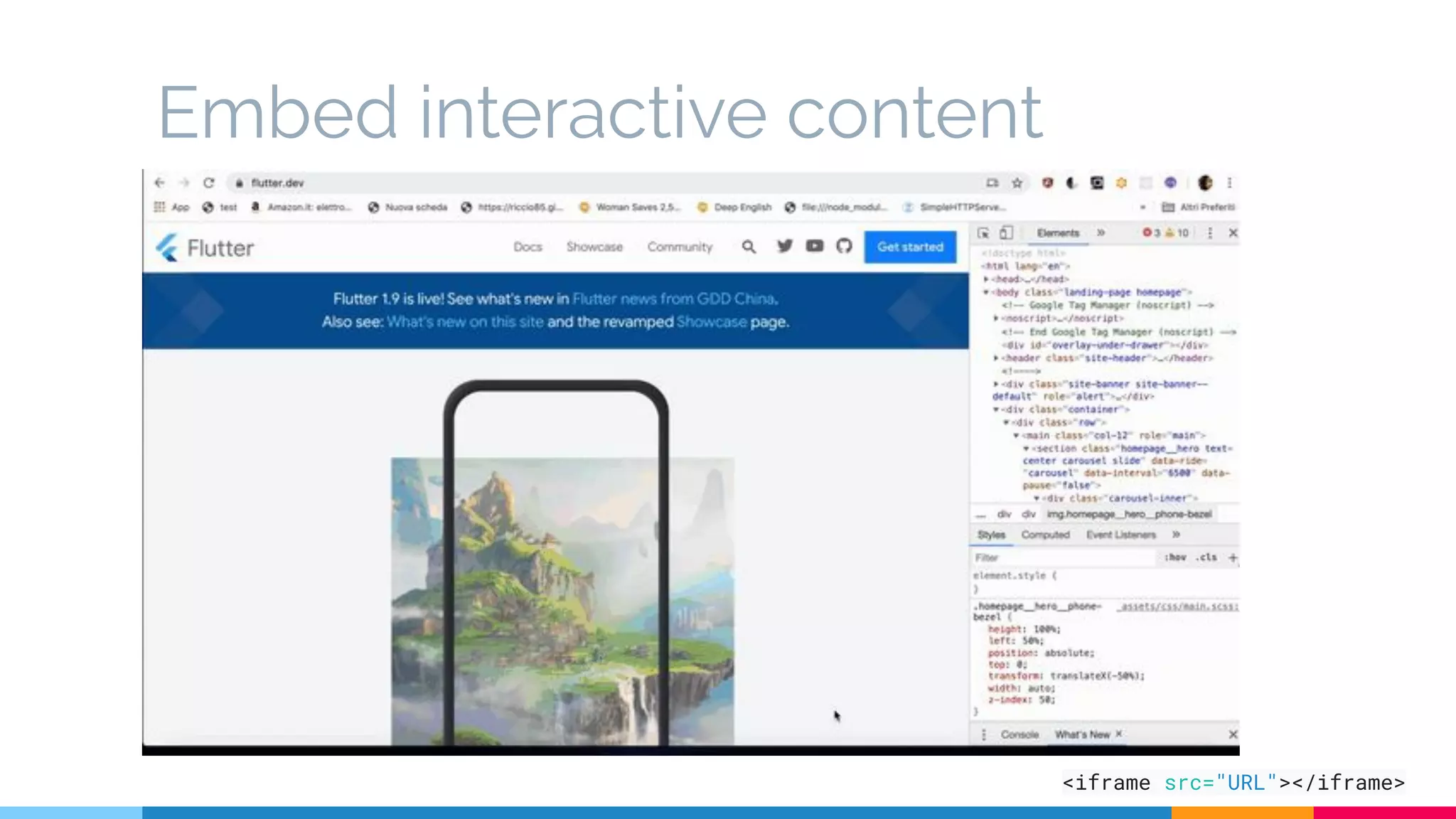Expand the header site-header node
1456x819 pixels.
coord(996,358)
